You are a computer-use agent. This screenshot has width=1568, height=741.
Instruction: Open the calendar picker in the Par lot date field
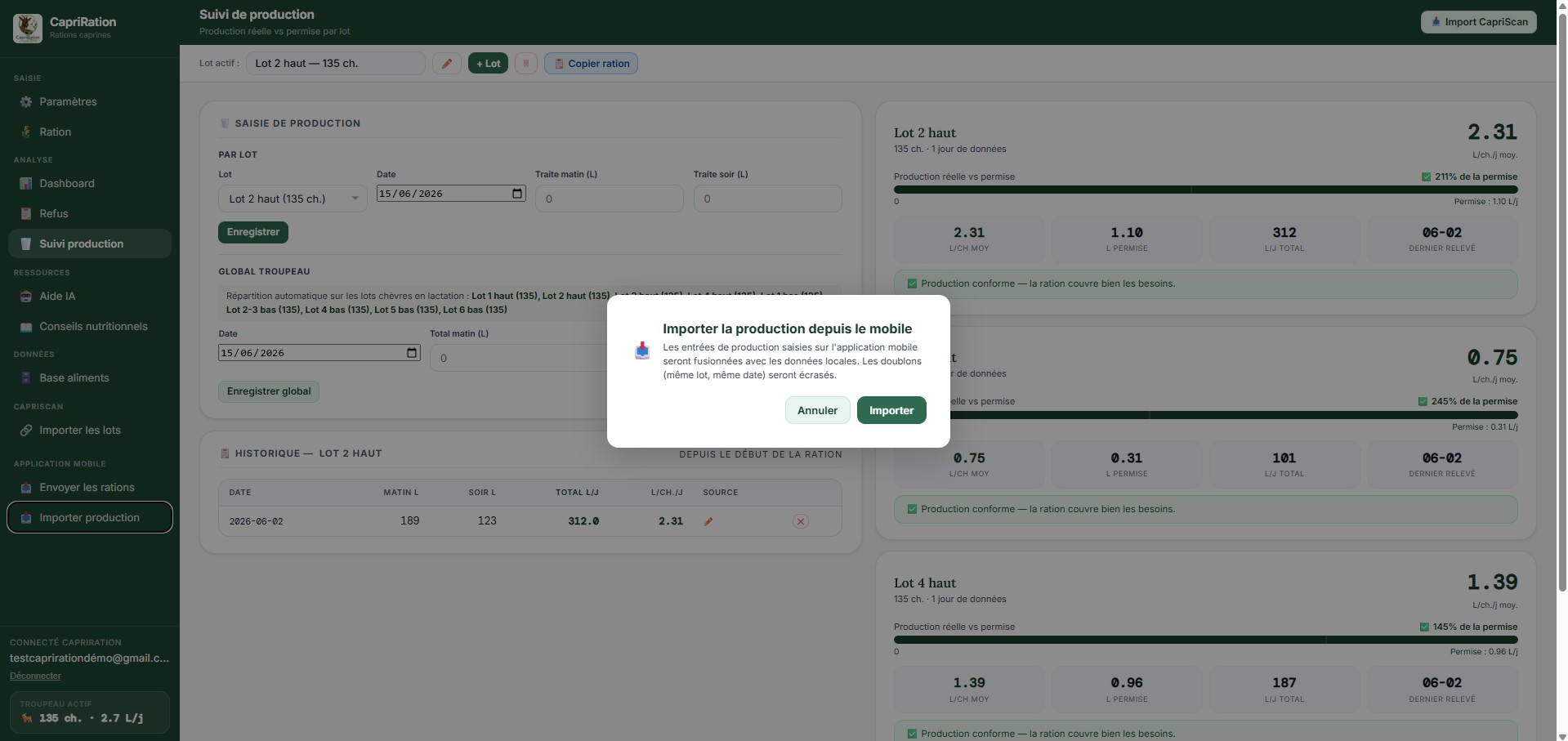pos(517,194)
